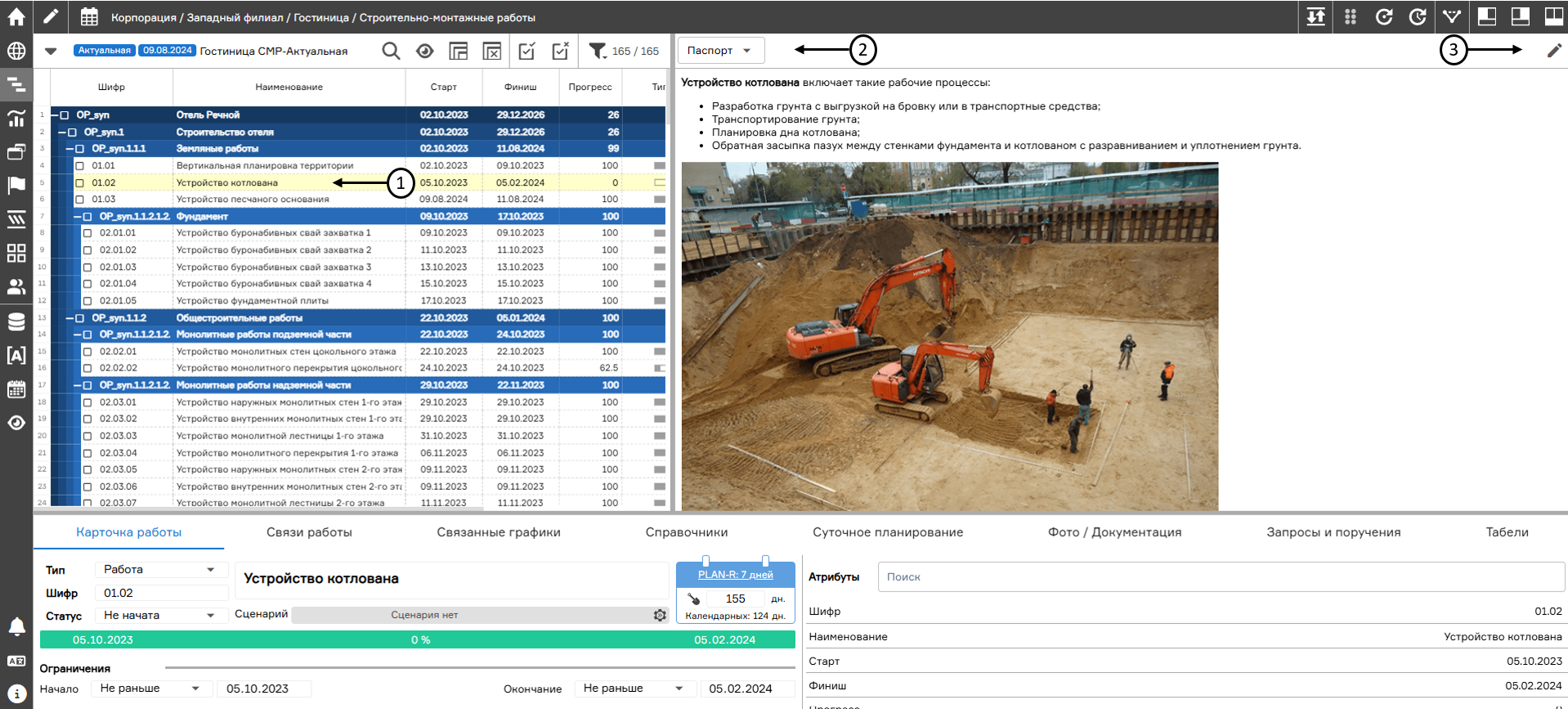Check the box for row 01.01

[x=80, y=166]
